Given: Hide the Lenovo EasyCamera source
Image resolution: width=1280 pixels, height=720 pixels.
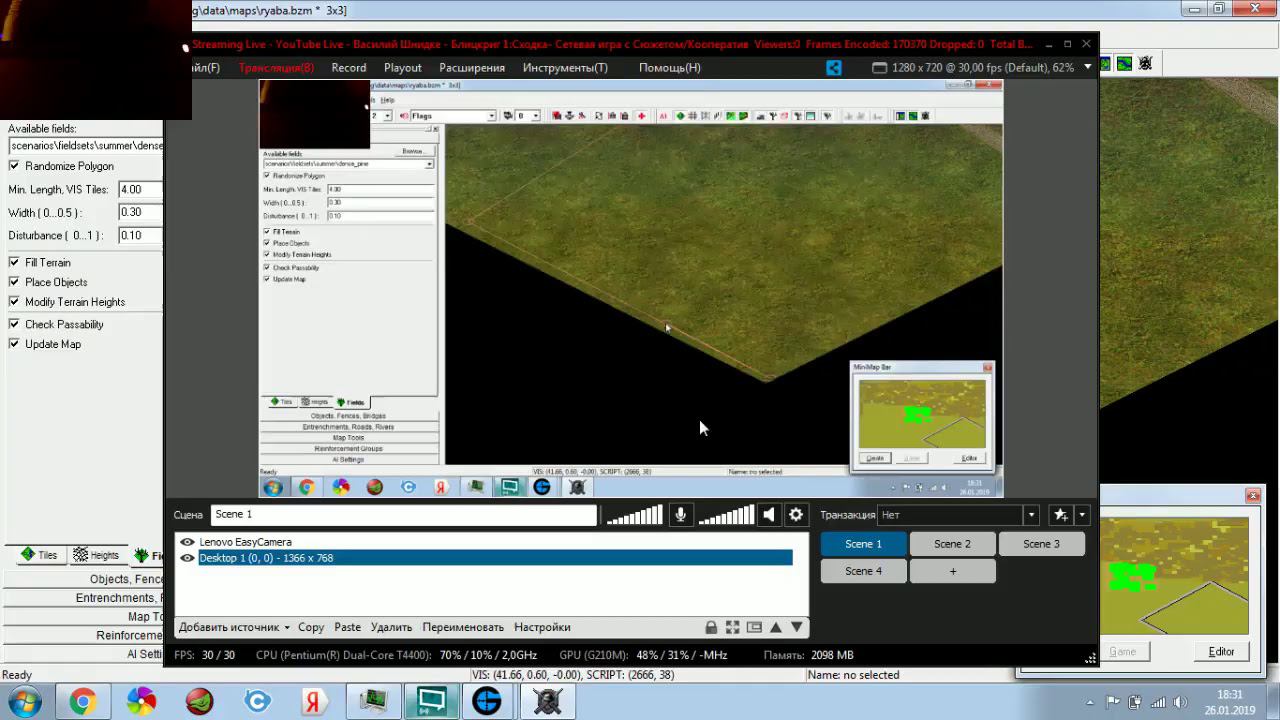Looking at the screenshot, I should [x=187, y=542].
